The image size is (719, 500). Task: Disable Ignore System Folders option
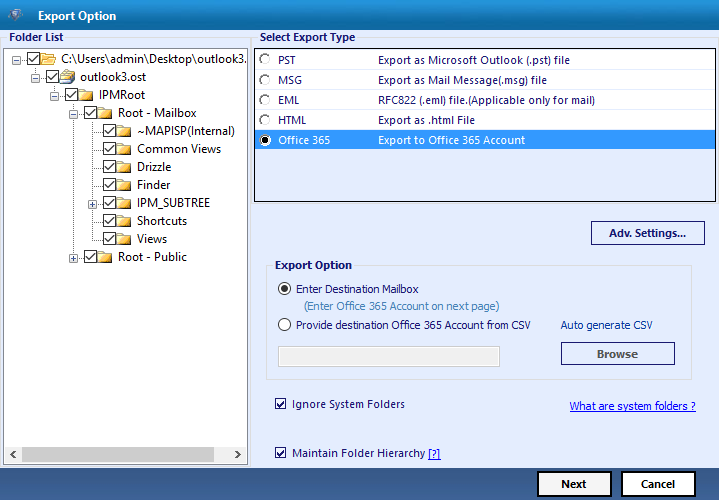click(280, 404)
